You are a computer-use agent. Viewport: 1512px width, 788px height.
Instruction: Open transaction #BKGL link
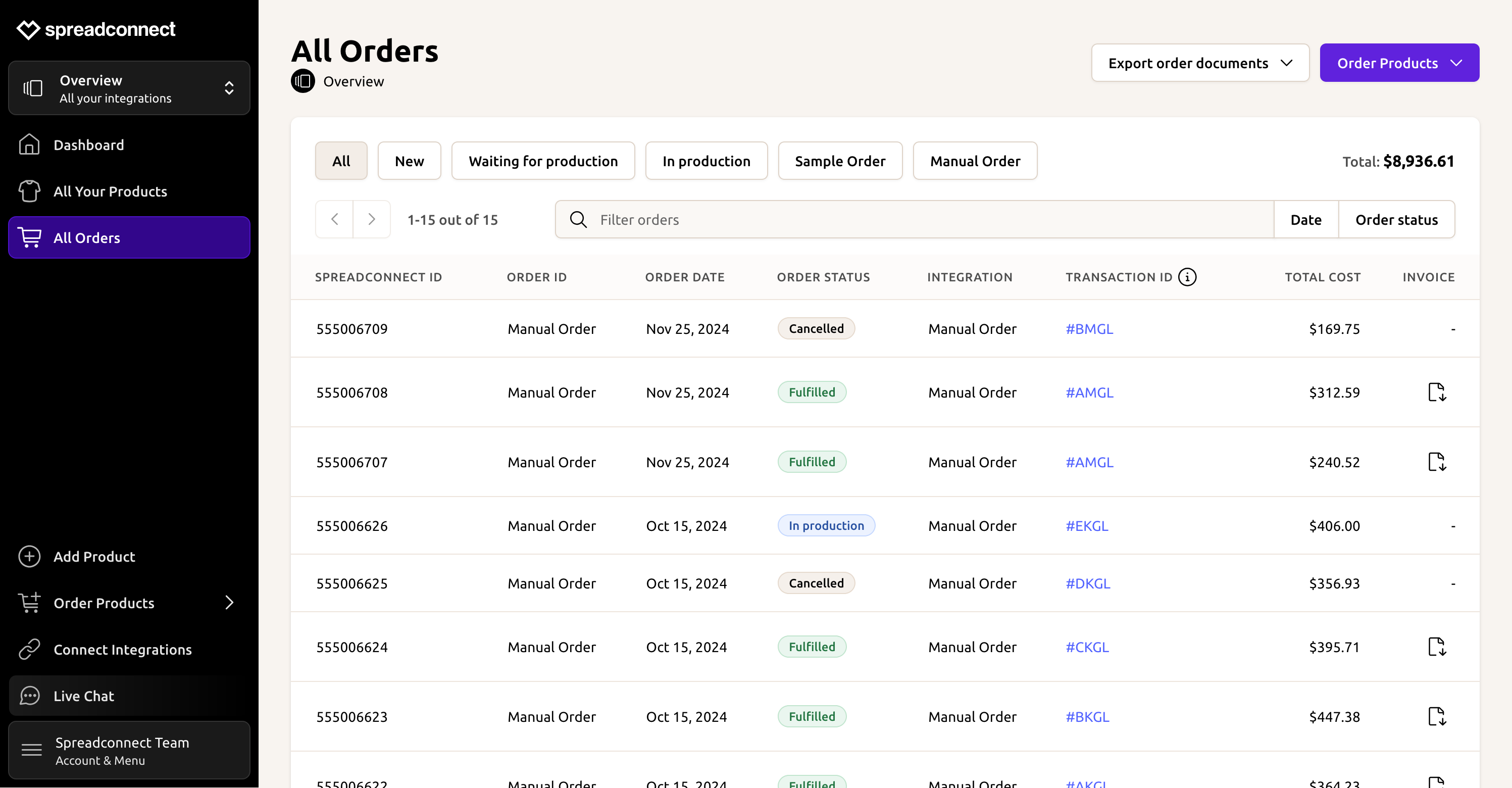[1088, 716]
